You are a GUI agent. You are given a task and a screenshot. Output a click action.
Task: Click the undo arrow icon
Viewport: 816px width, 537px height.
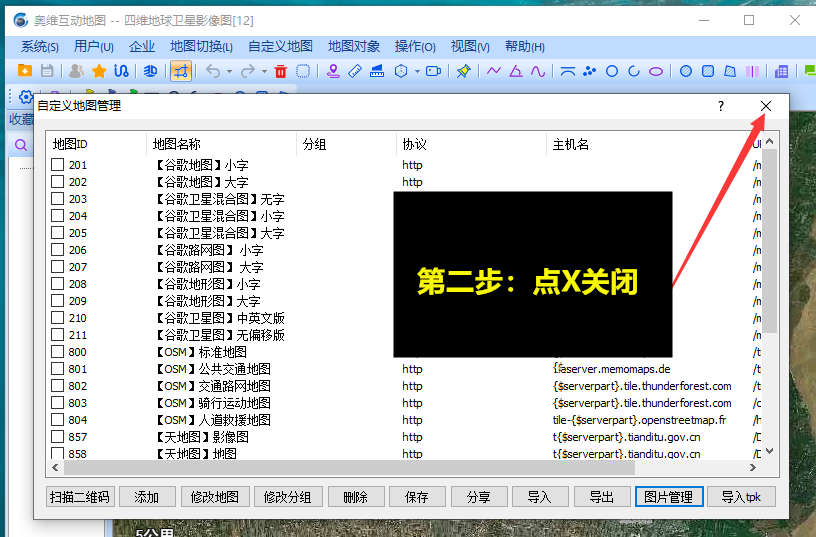point(212,71)
